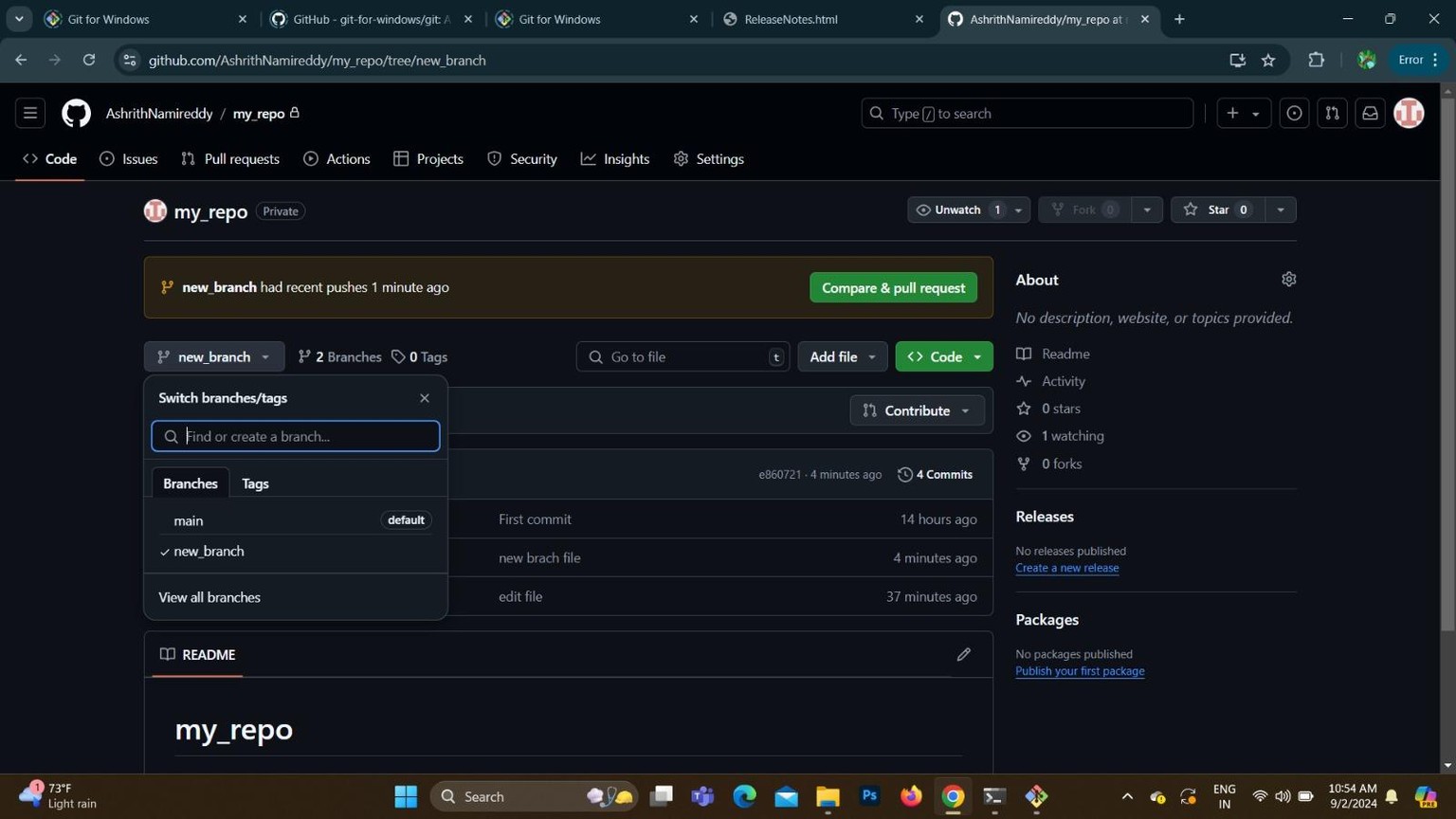Image resolution: width=1456 pixels, height=819 pixels.
Task: Bookmark this page with the star icon
Action: tap(1268, 60)
